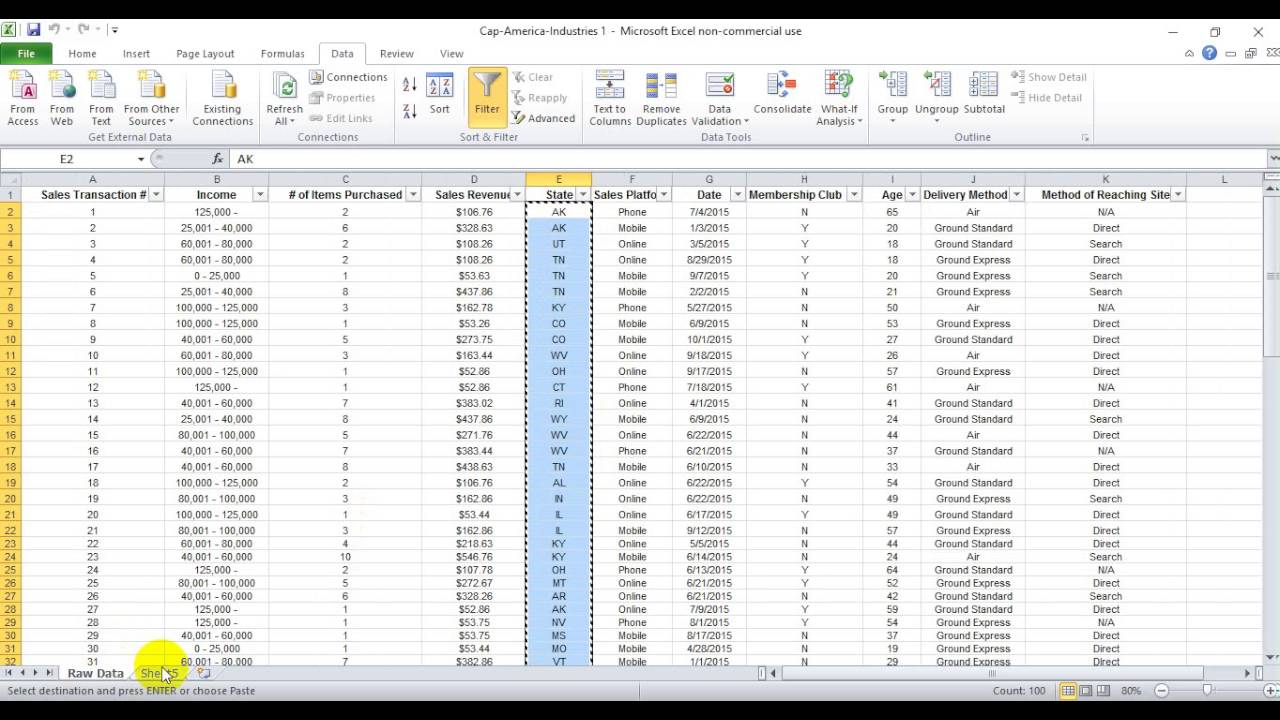
Task: Click Text to Columns
Action: 610,98
